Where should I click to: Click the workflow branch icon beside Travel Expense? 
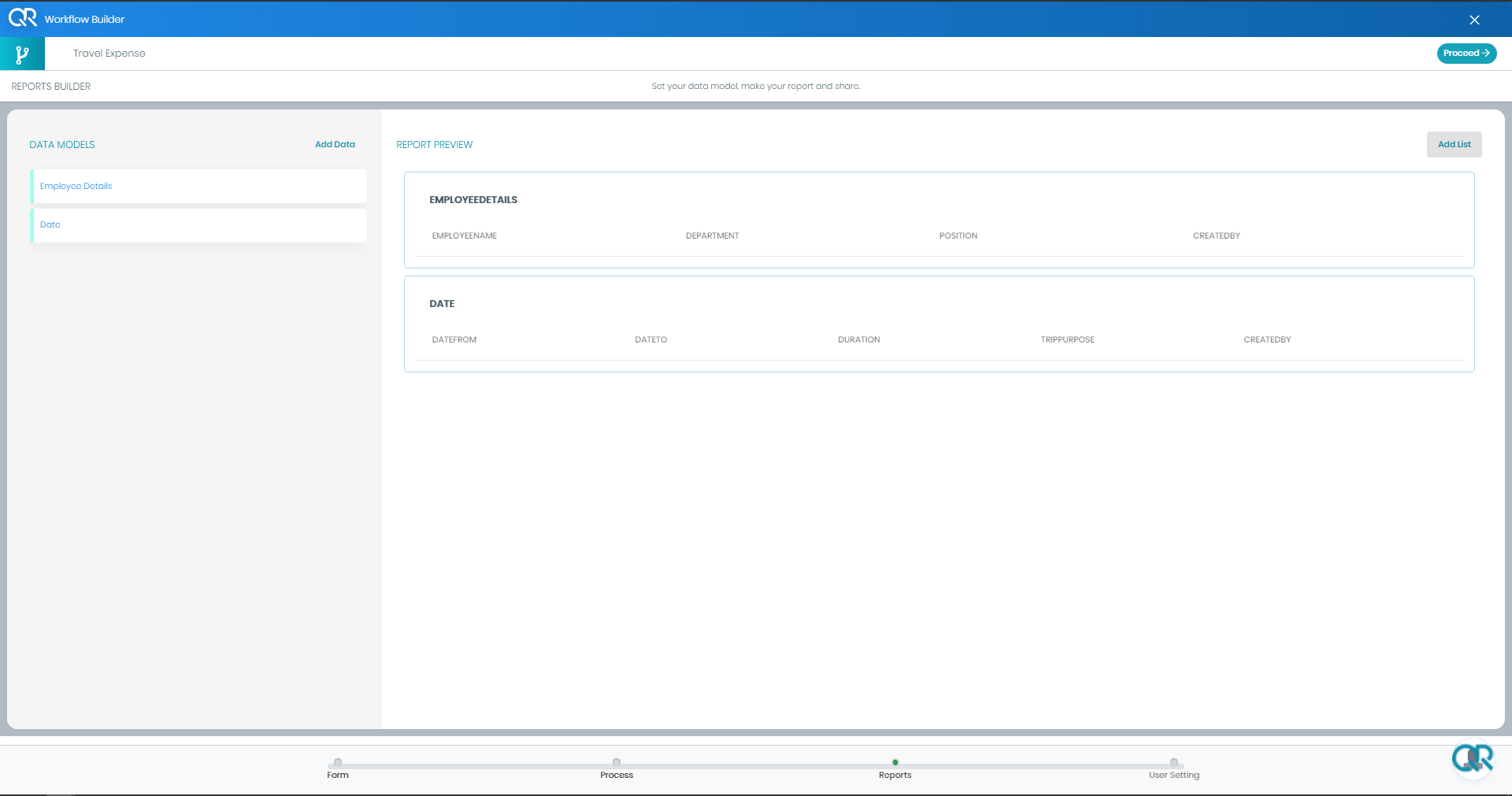[x=22, y=54]
